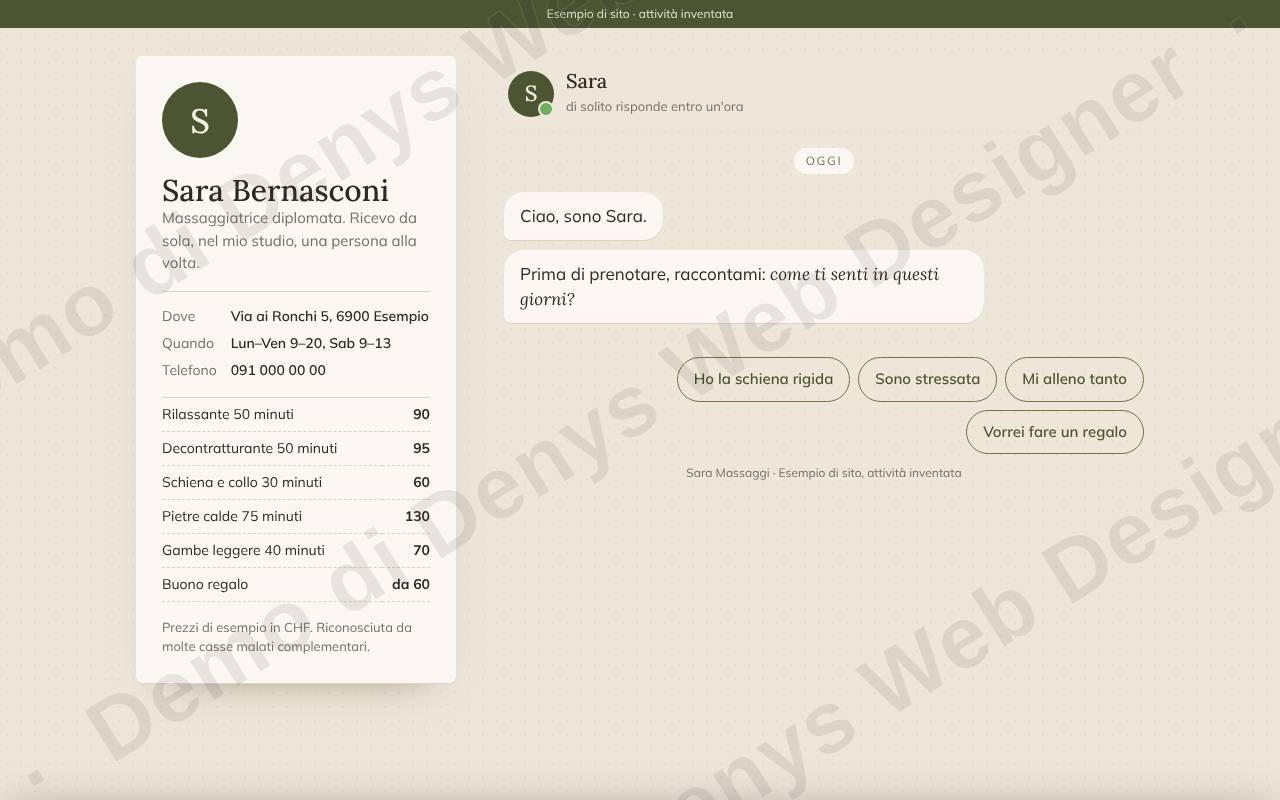Choose the 'Sono stressata' reply
This screenshot has height=800, width=1280.
pos(927,379)
